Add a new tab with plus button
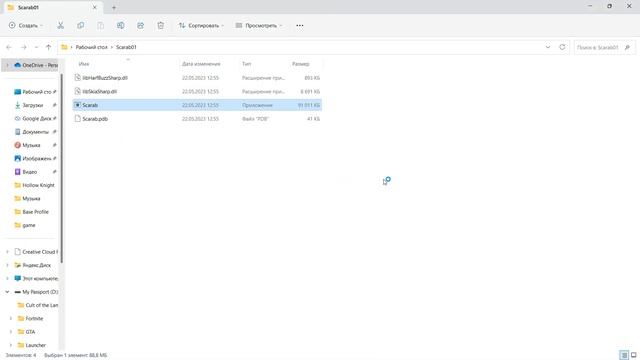Screen dimensions: 640x360 point(114,7)
